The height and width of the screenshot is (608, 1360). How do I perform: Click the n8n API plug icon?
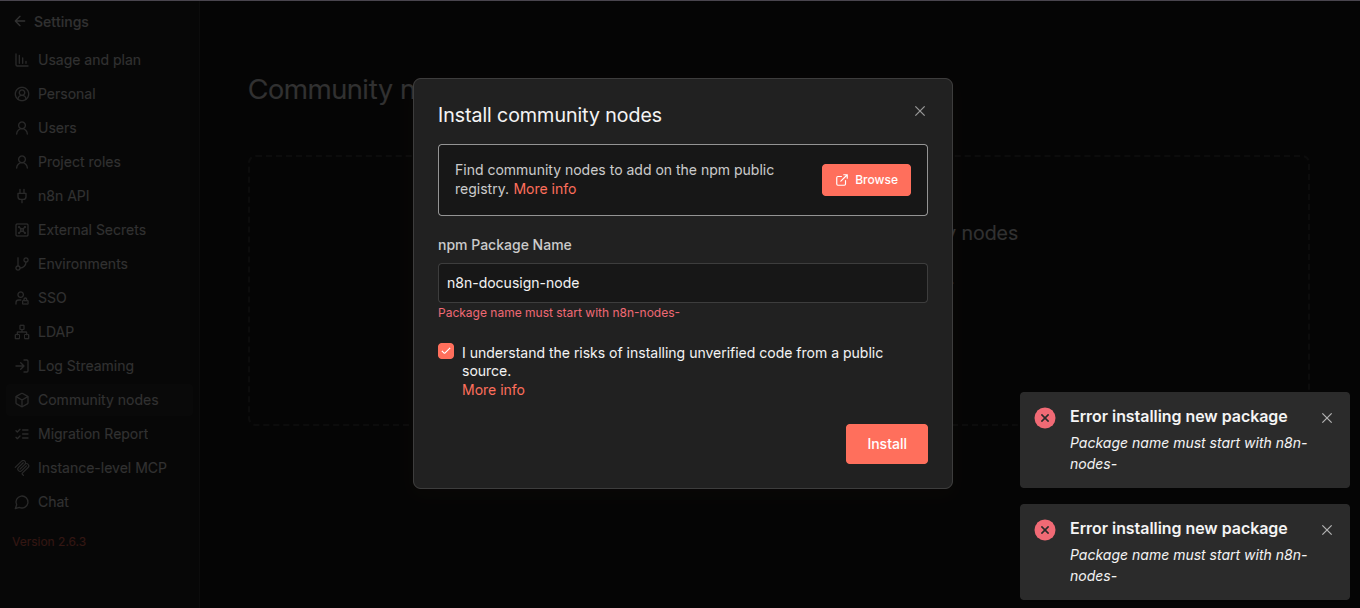coord(22,196)
